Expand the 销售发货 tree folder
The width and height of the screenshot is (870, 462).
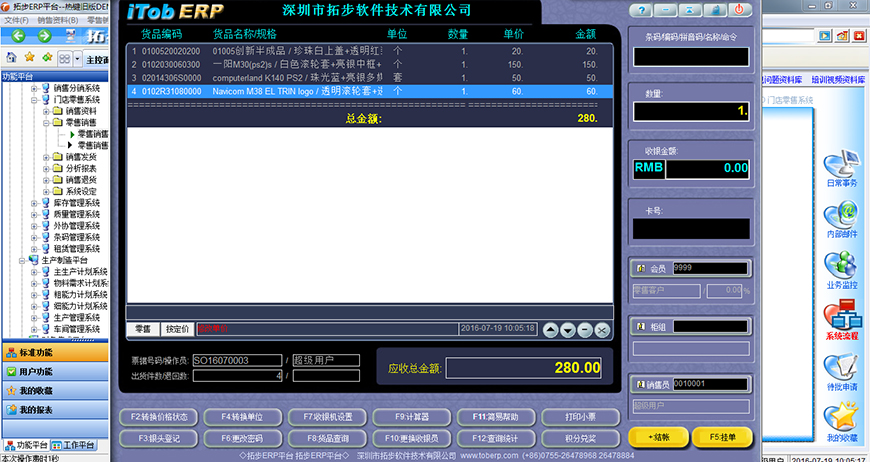point(46,157)
